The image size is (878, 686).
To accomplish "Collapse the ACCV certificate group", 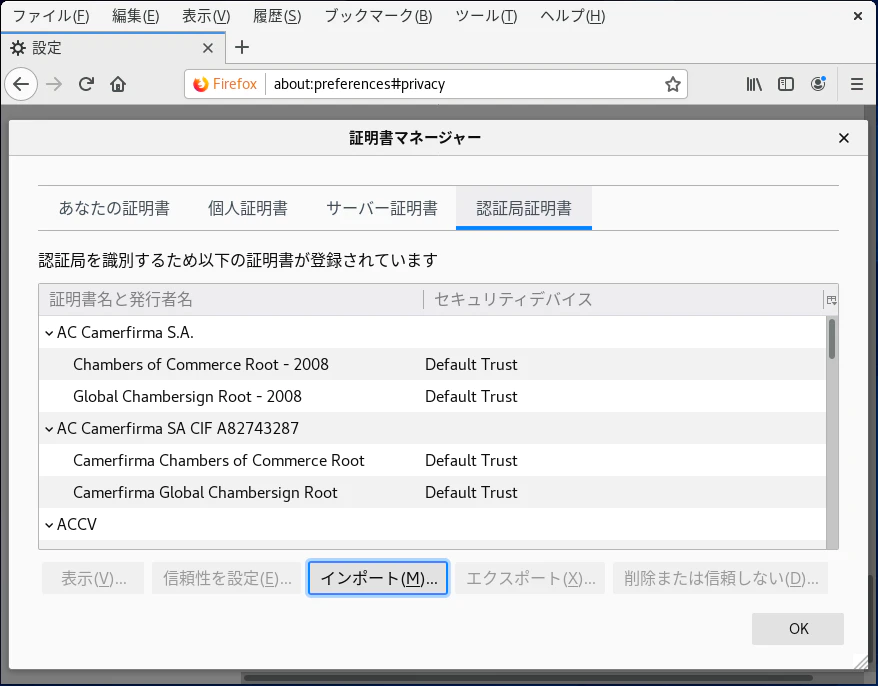I will pyautogui.click(x=49, y=524).
